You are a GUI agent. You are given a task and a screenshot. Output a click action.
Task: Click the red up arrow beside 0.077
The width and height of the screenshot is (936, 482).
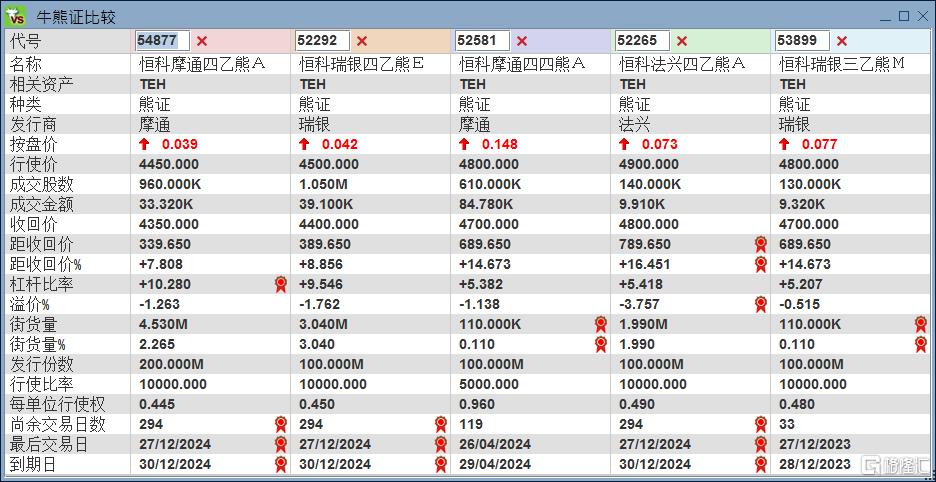(x=784, y=144)
